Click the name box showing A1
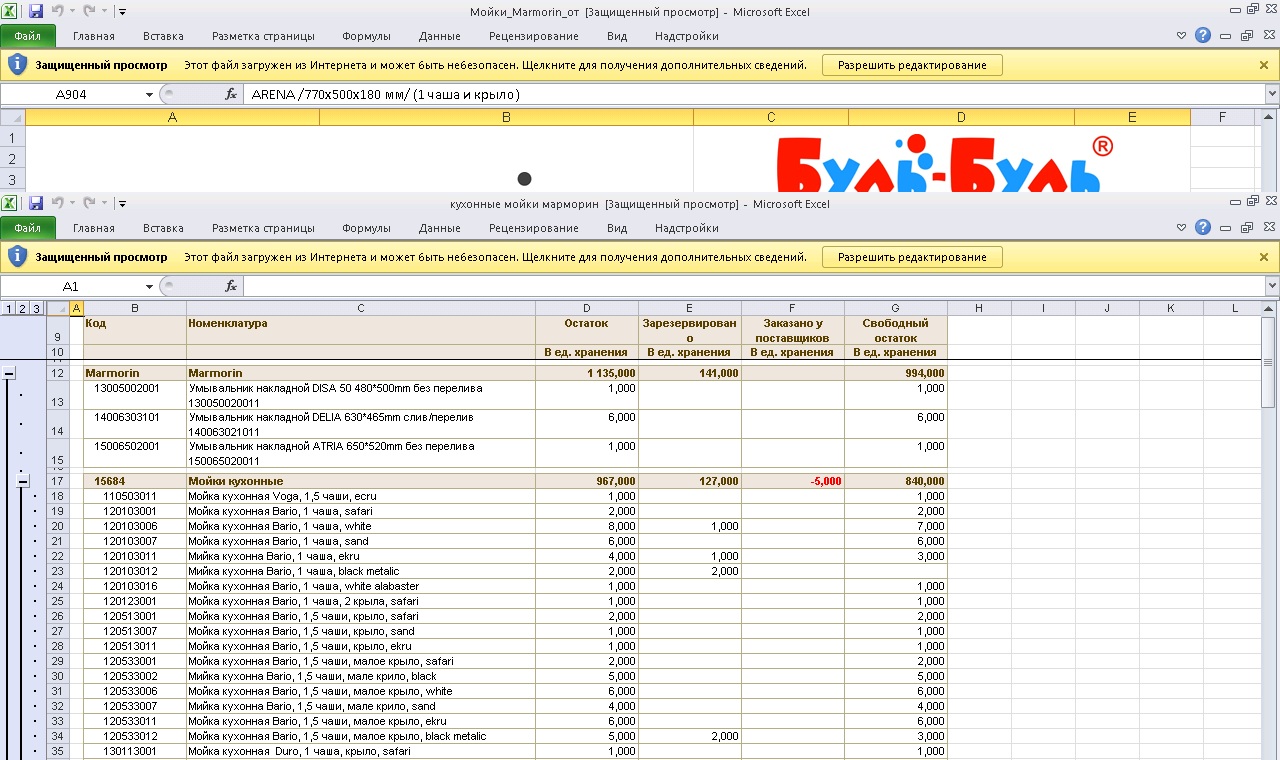 click(71, 286)
